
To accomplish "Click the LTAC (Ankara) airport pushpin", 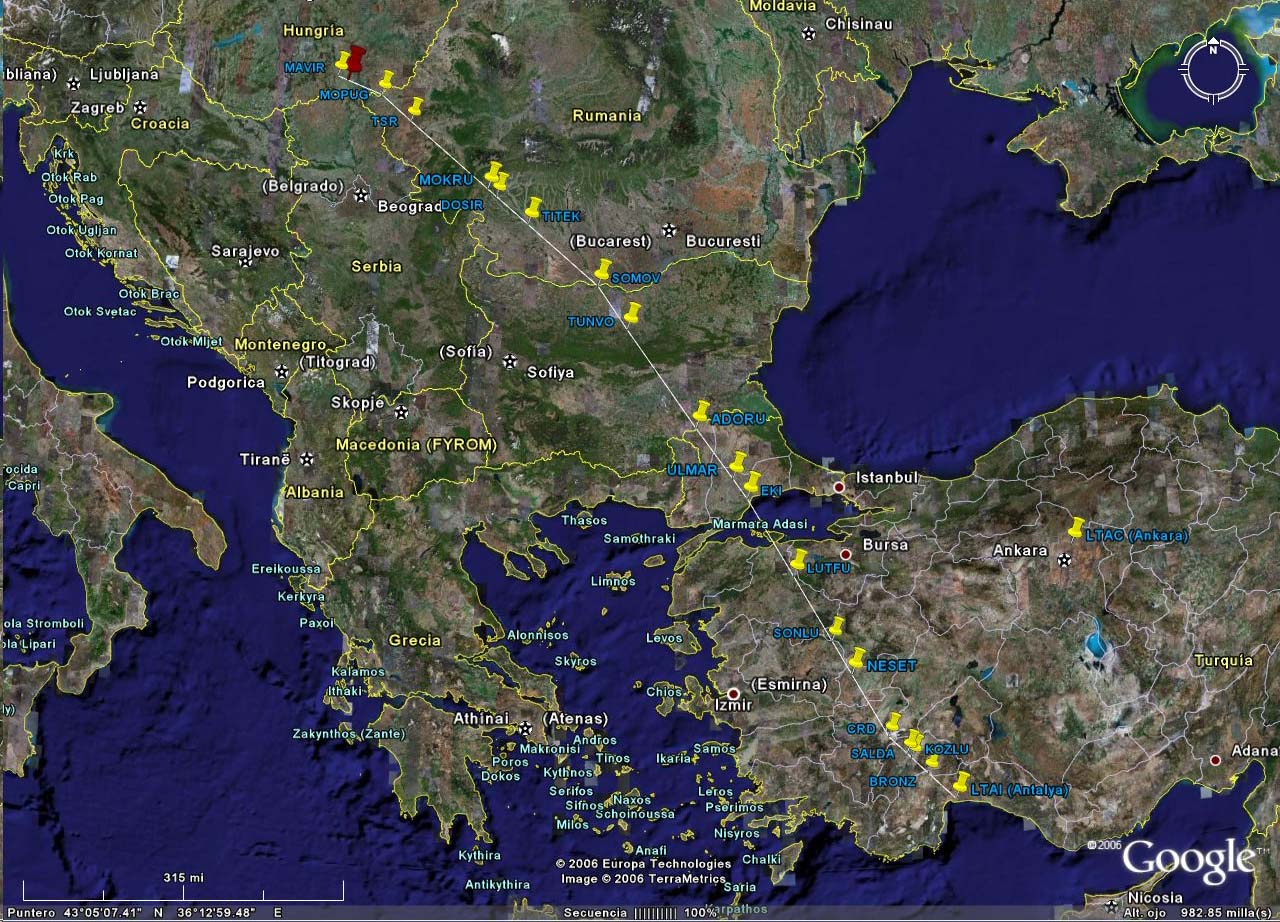I will click(1076, 527).
